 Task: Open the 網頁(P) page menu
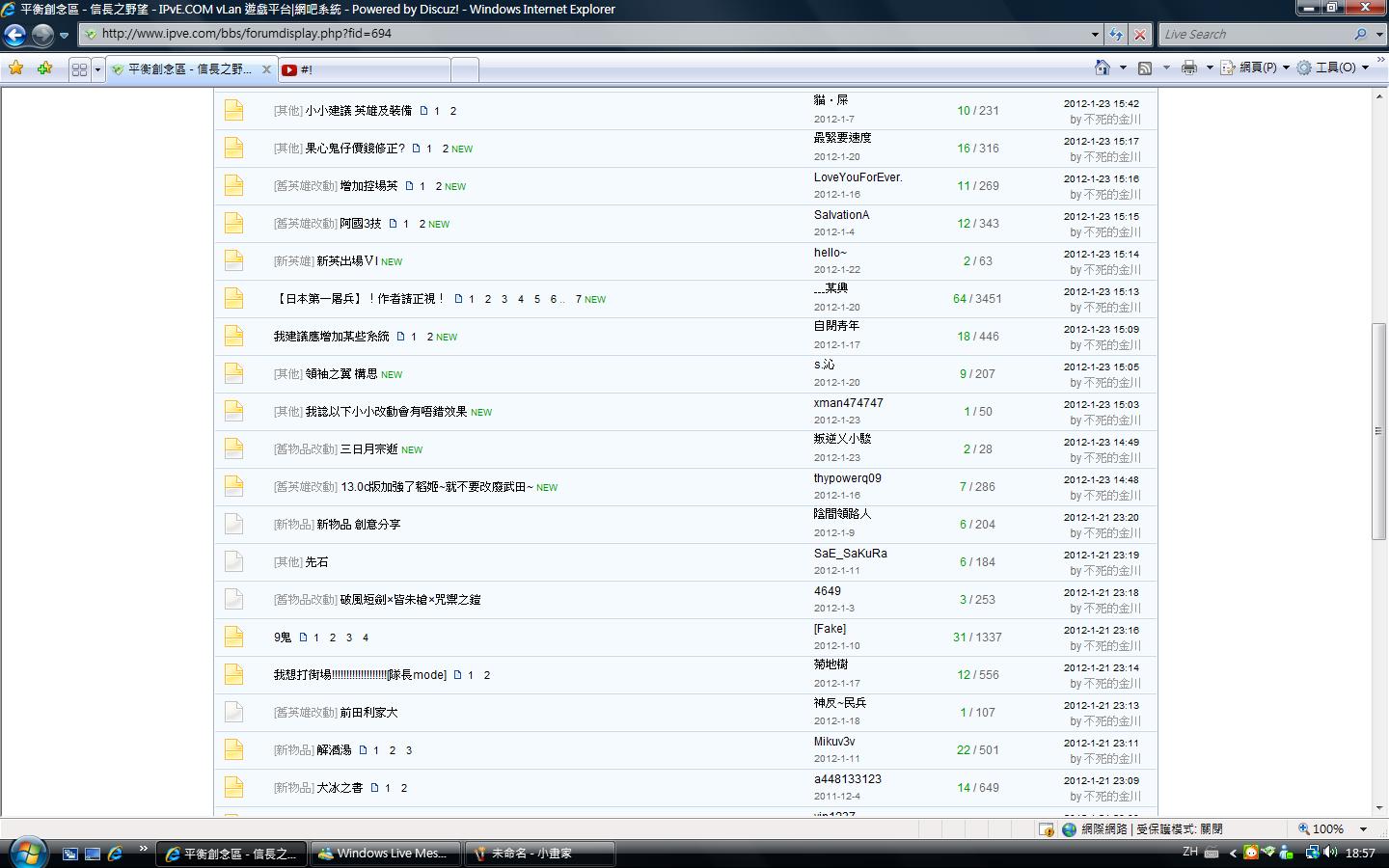coord(1256,68)
